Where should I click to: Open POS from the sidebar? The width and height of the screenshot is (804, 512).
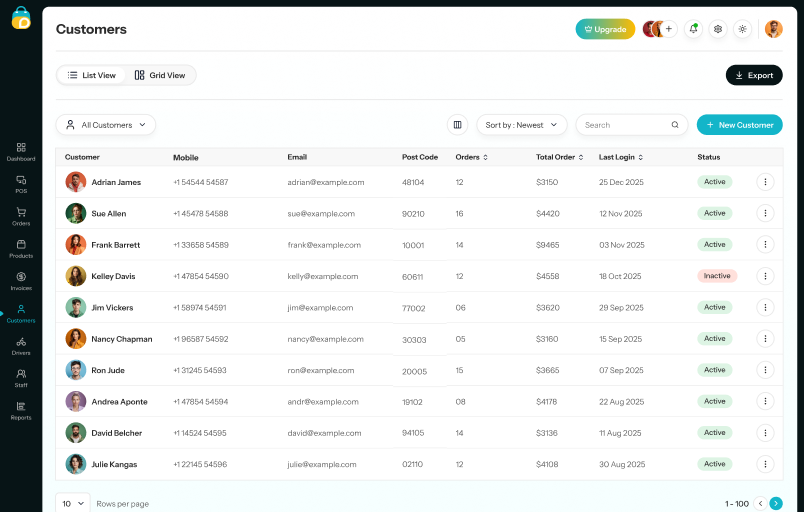(21, 185)
